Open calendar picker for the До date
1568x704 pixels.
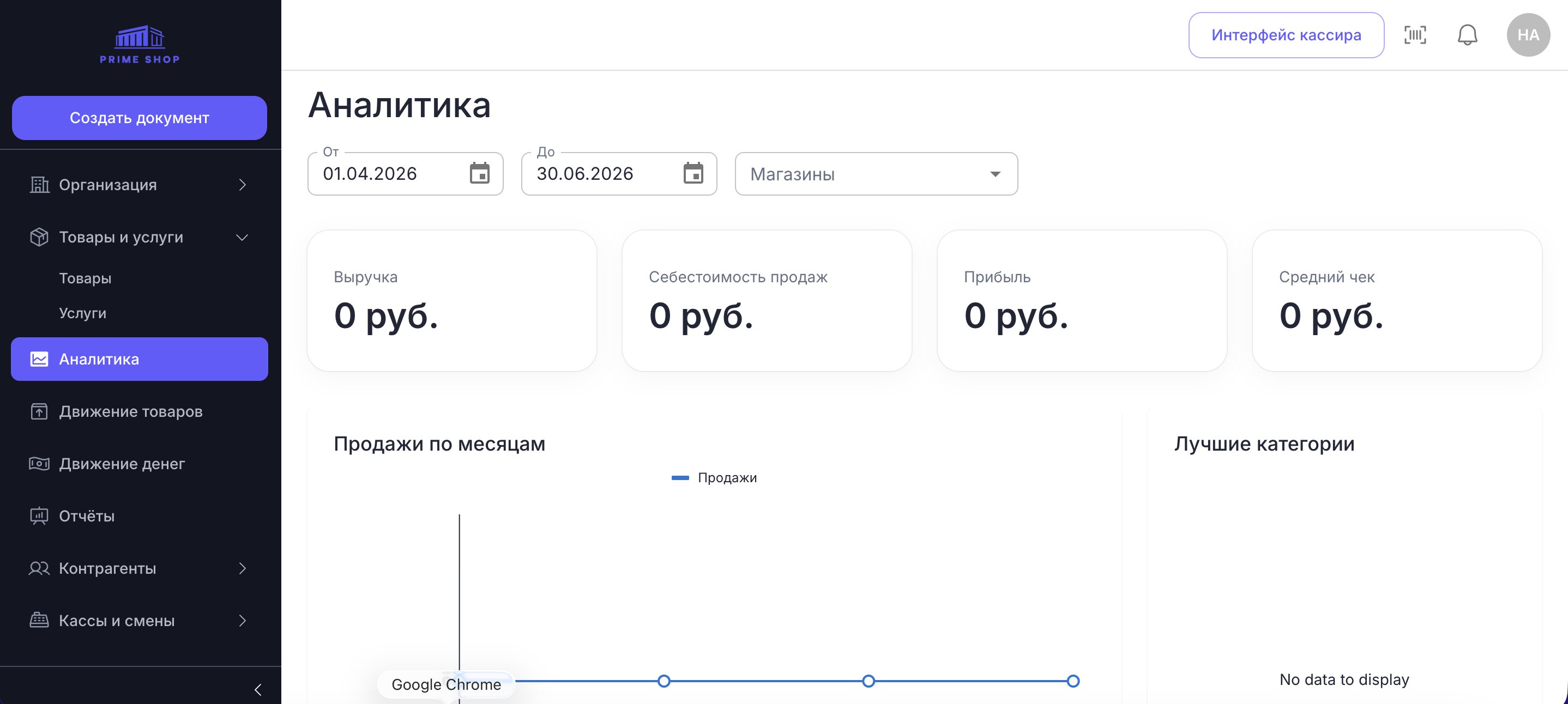(x=693, y=173)
